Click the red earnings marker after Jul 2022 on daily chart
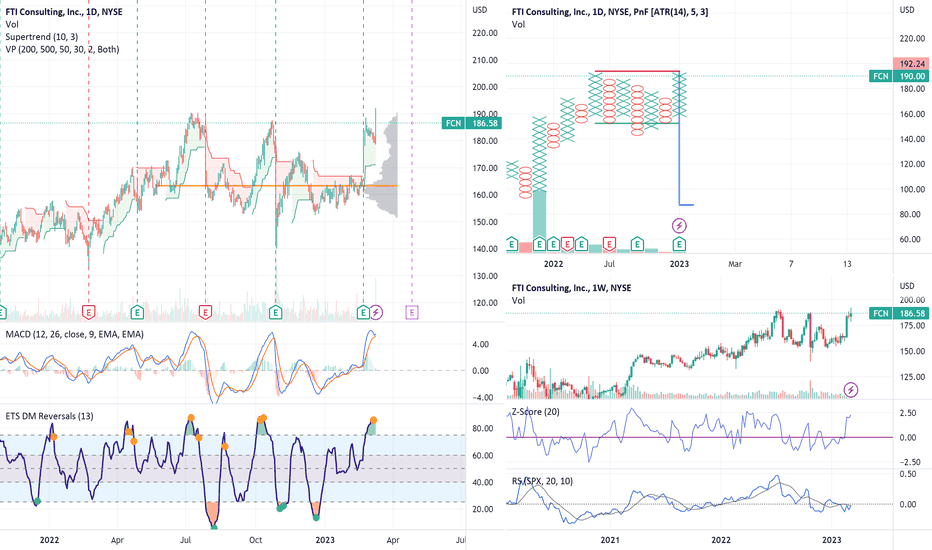Image resolution: width=932 pixels, height=550 pixels. (206, 312)
